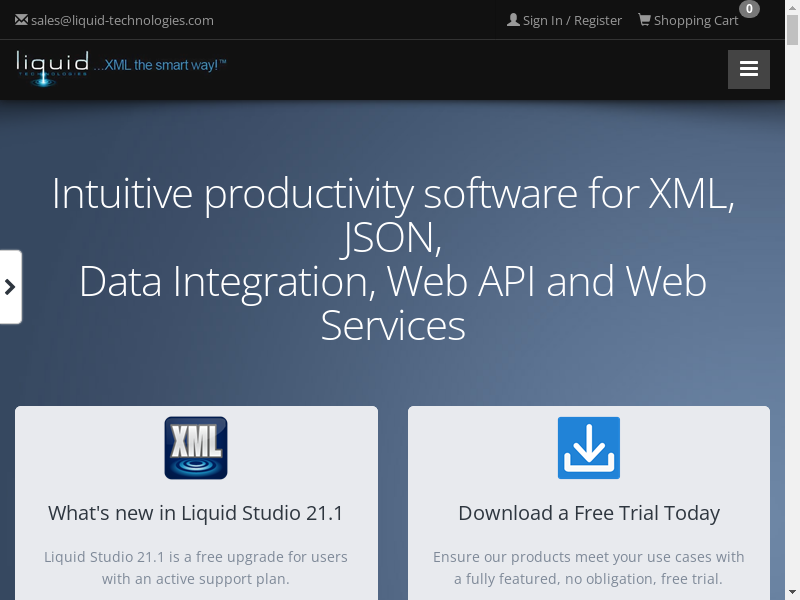Image resolution: width=800 pixels, height=600 pixels.
Task: Click the Liquid Technologies logo
Action: point(53,67)
